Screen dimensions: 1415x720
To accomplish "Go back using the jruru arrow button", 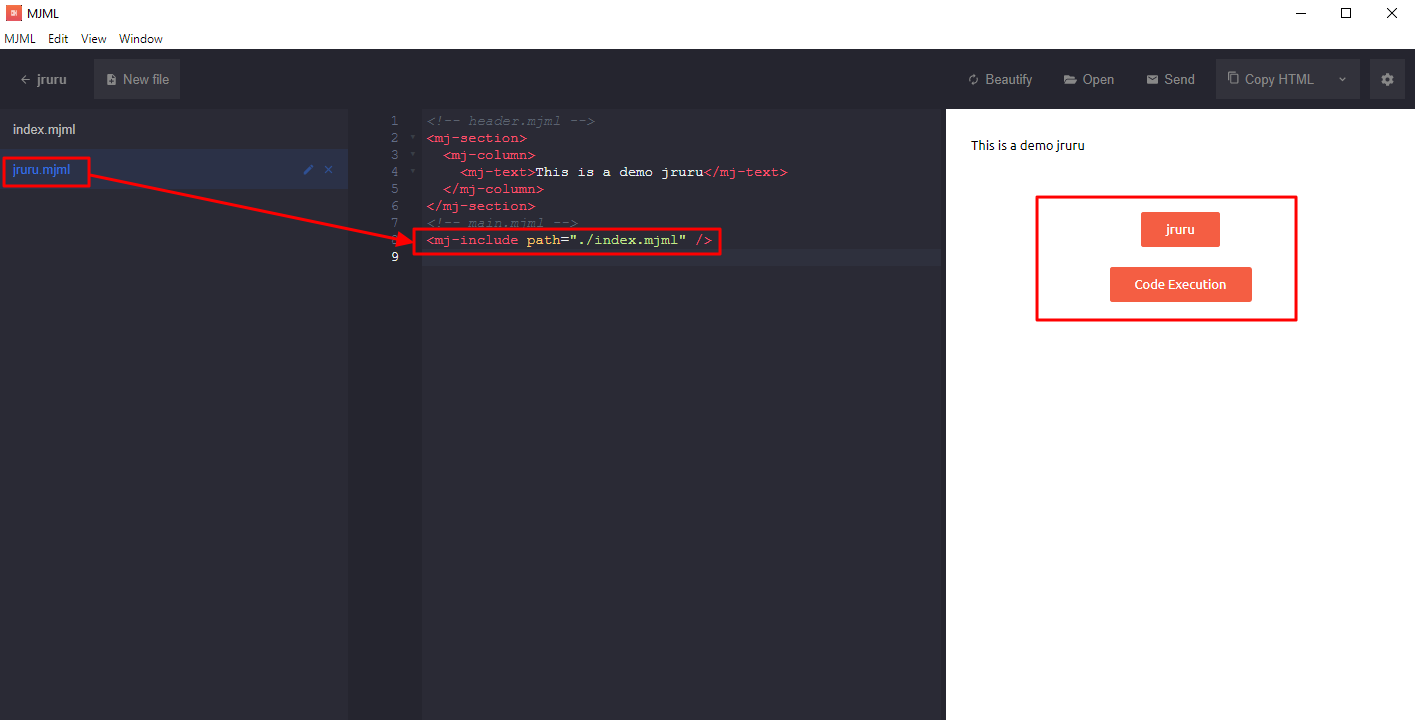I will point(44,80).
